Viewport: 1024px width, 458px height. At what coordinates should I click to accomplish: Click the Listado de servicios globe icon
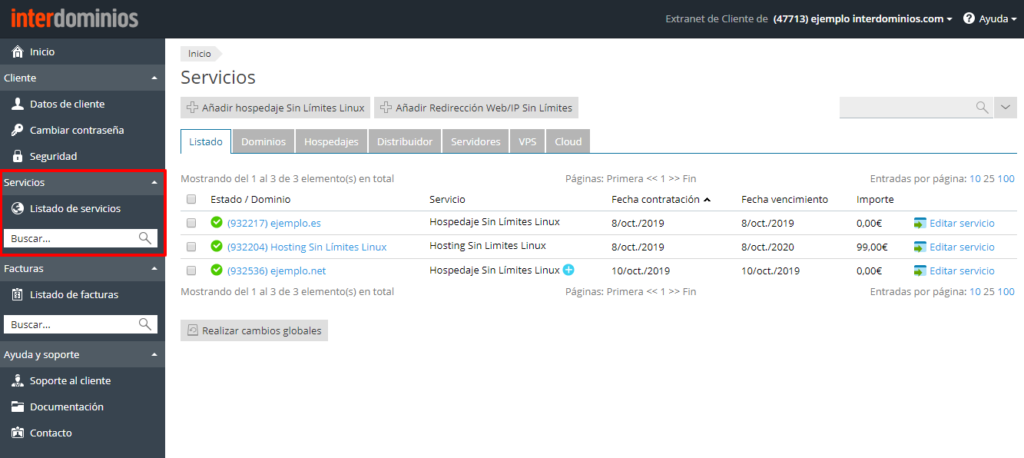tap(18, 208)
